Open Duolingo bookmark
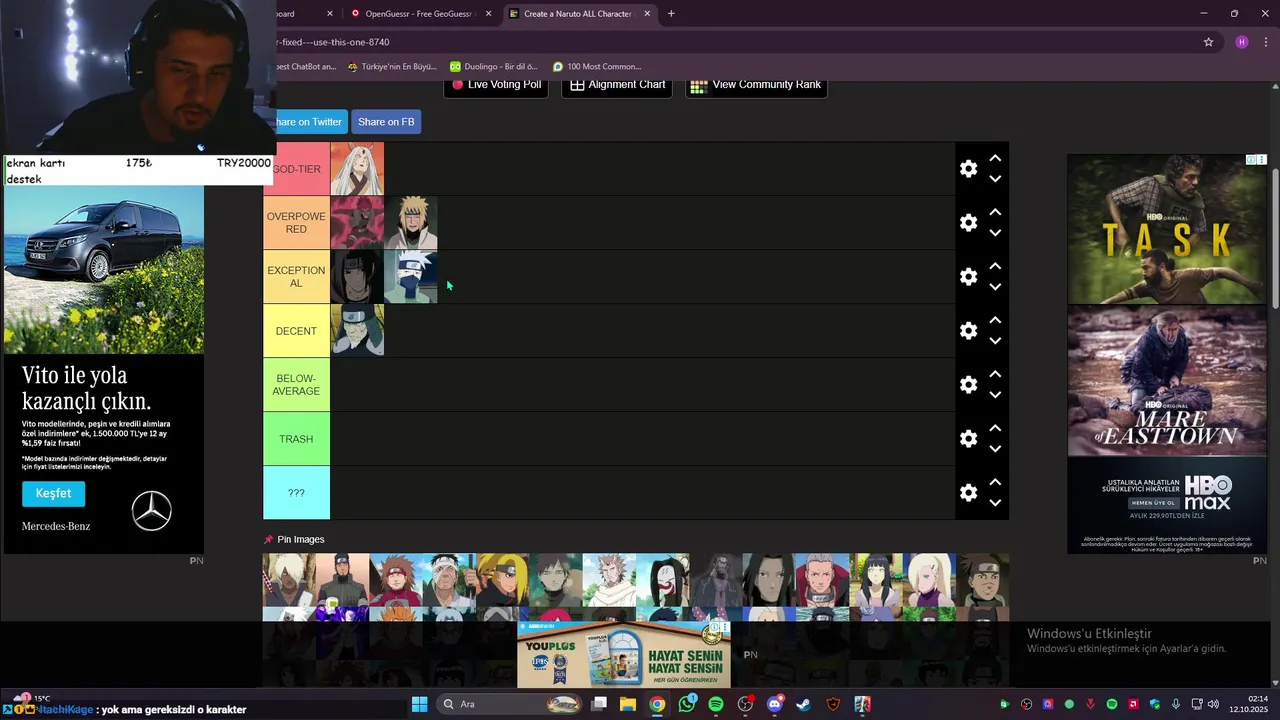This screenshot has height=720, width=1280. (x=493, y=67)
